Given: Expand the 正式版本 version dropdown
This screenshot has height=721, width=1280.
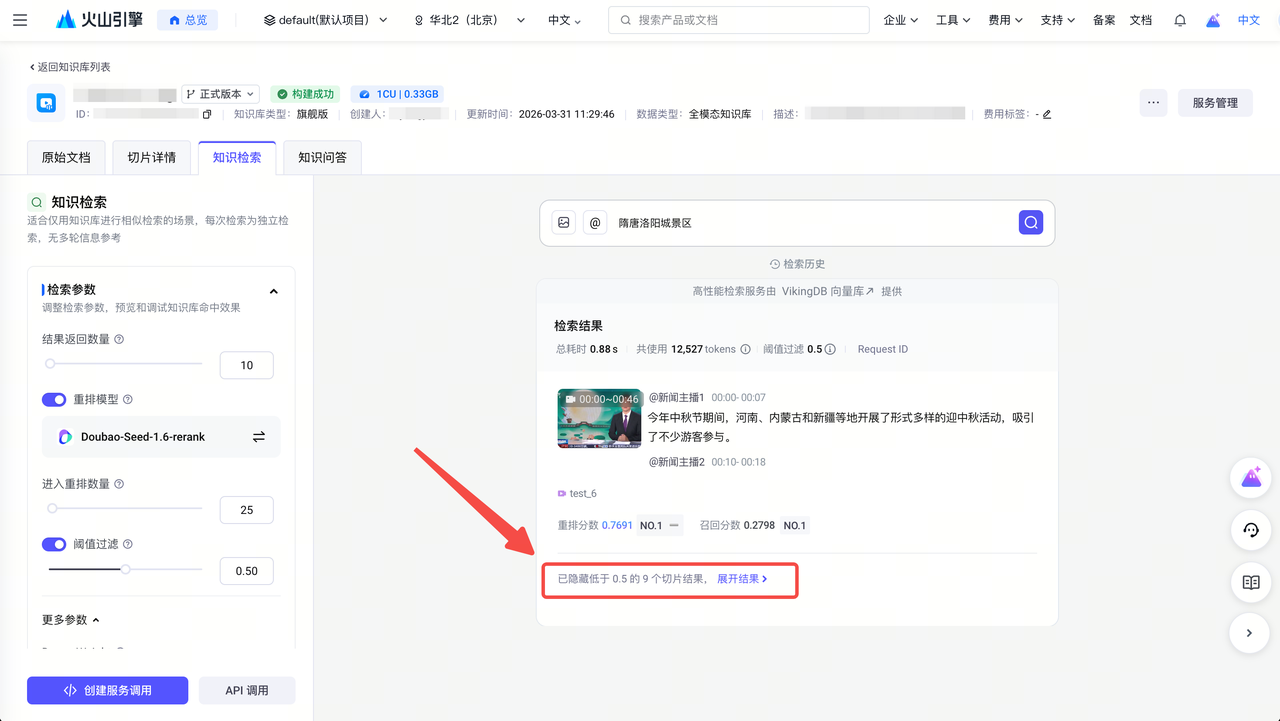Looking at the screenshot, I should tap(220, 94).
